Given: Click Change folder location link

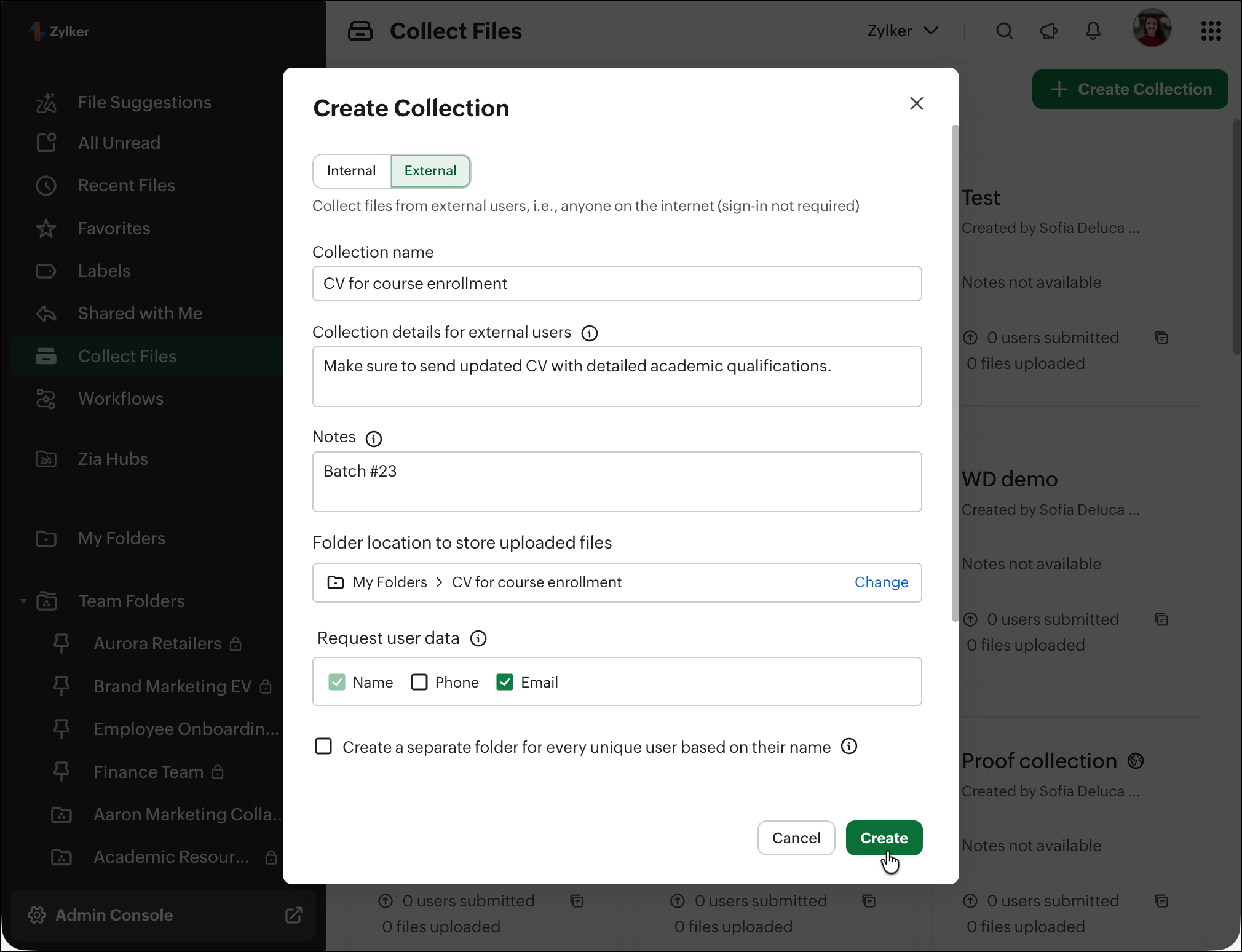Looking at the screenshot, I should coord(881,582).
